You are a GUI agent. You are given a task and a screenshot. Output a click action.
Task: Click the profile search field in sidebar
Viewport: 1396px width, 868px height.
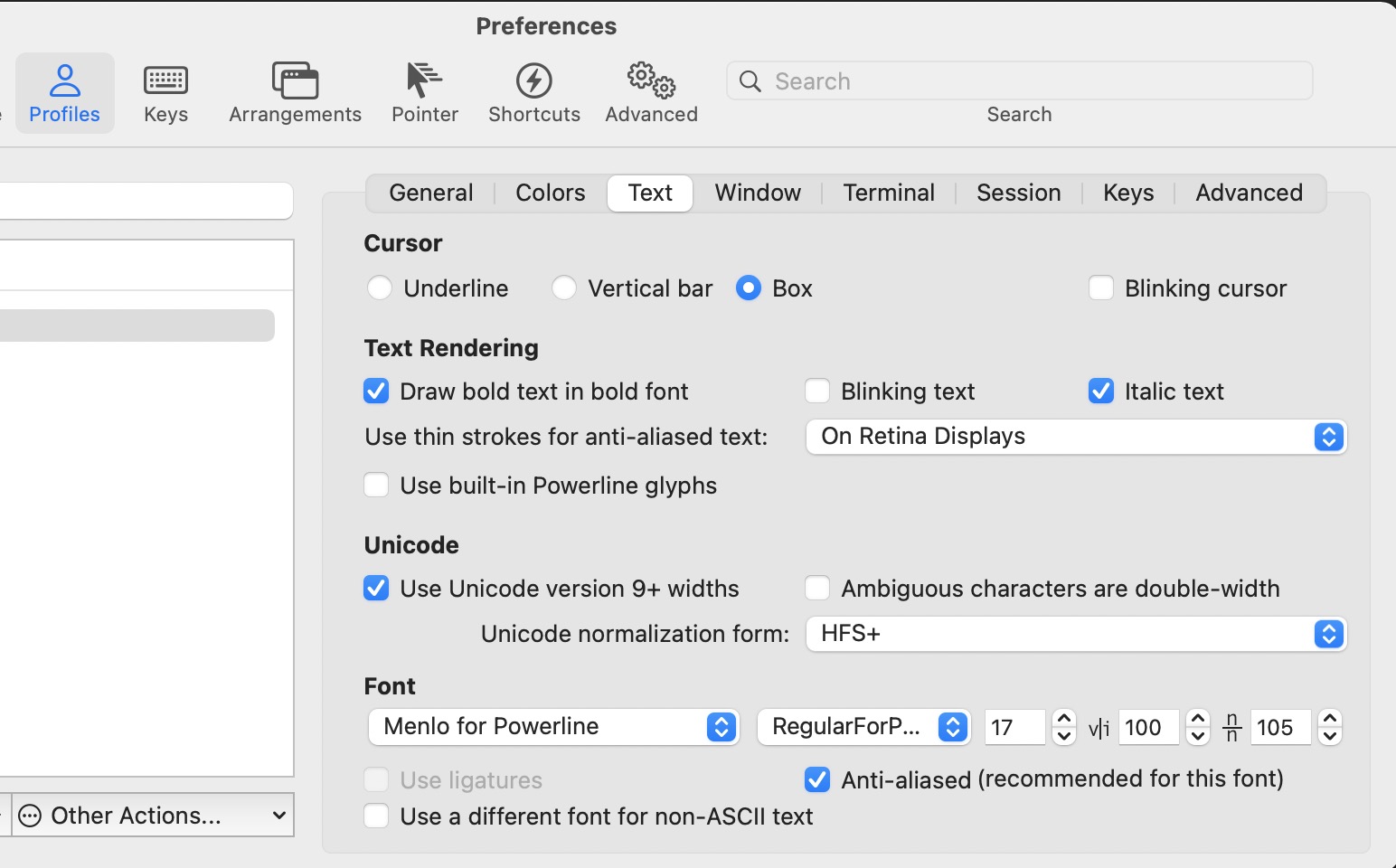click(x=145, y=201)
